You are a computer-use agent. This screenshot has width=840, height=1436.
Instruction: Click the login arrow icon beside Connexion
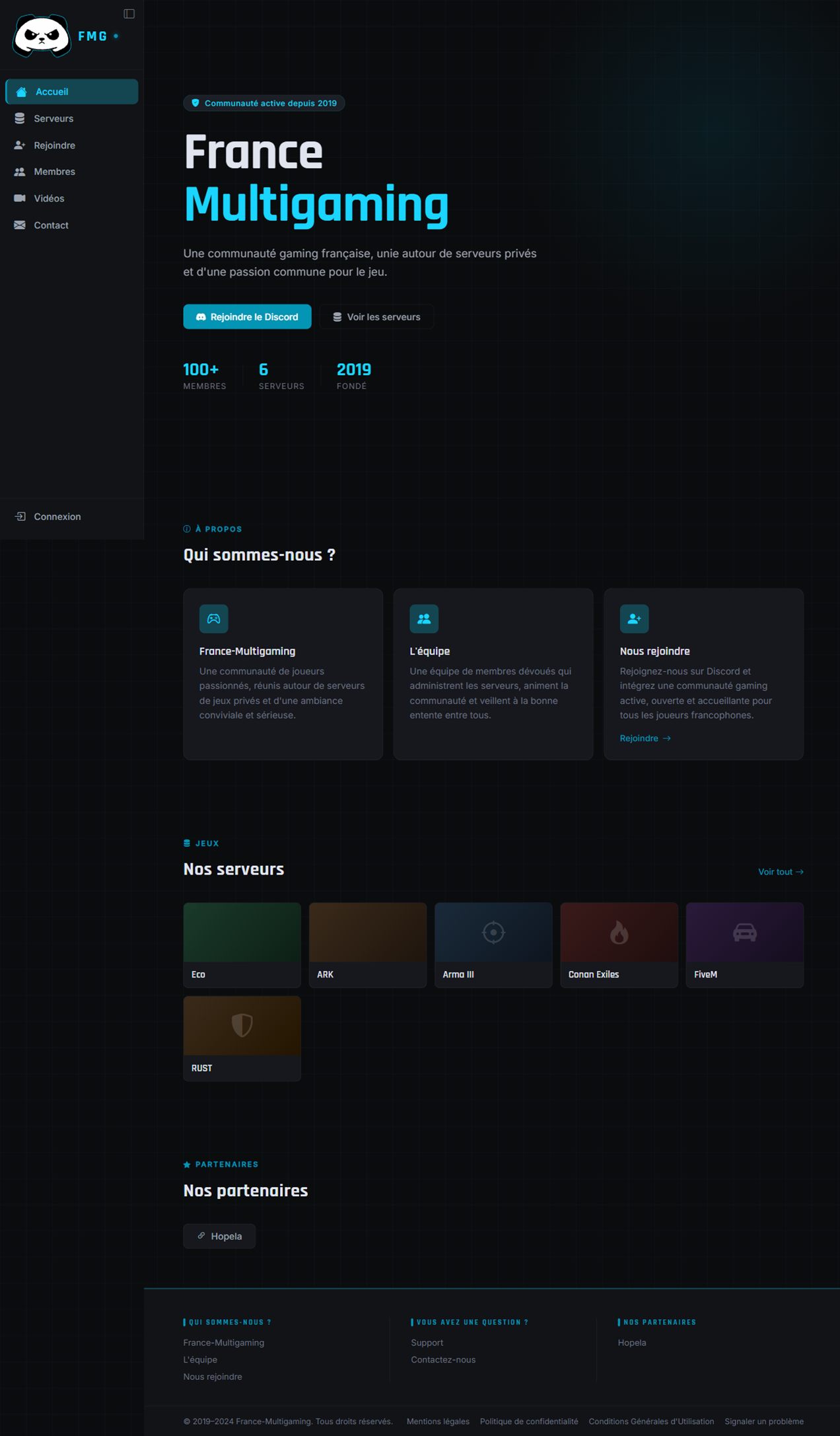click(x=20, y=517)
